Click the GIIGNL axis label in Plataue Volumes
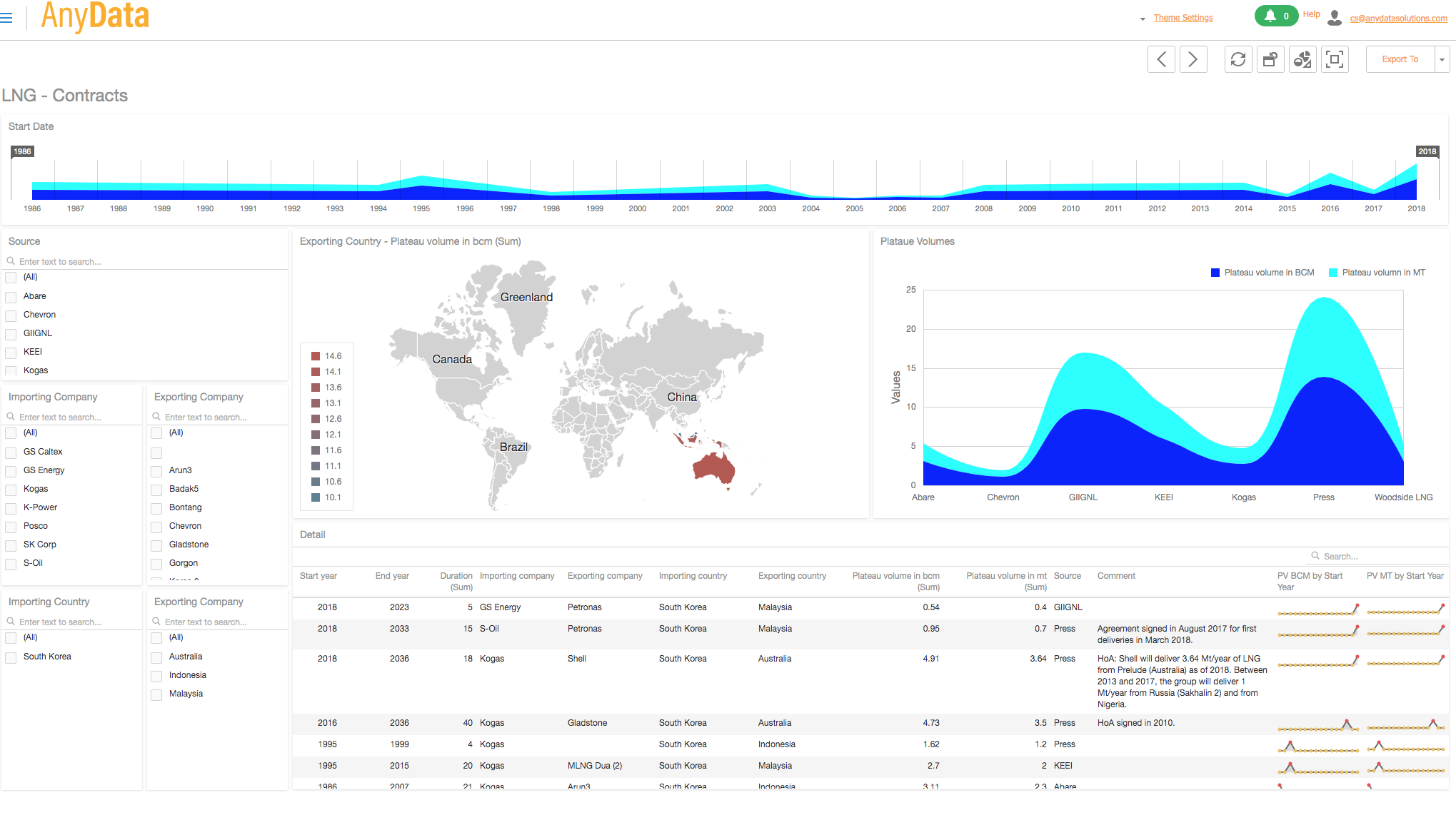The height and width of the screenshot is (835, 1456). tap(1083, 497)
